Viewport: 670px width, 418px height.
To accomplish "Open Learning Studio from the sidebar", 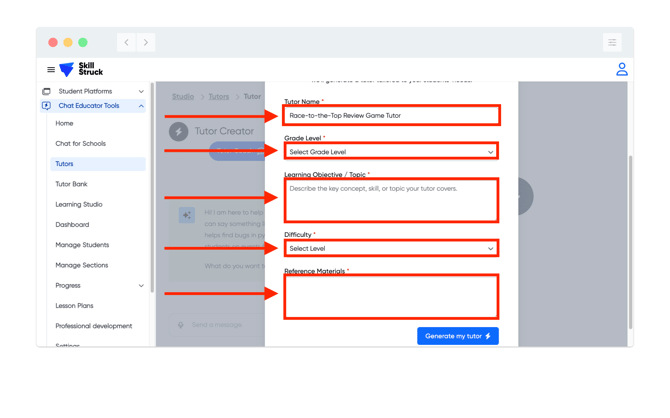I will 79,204.
